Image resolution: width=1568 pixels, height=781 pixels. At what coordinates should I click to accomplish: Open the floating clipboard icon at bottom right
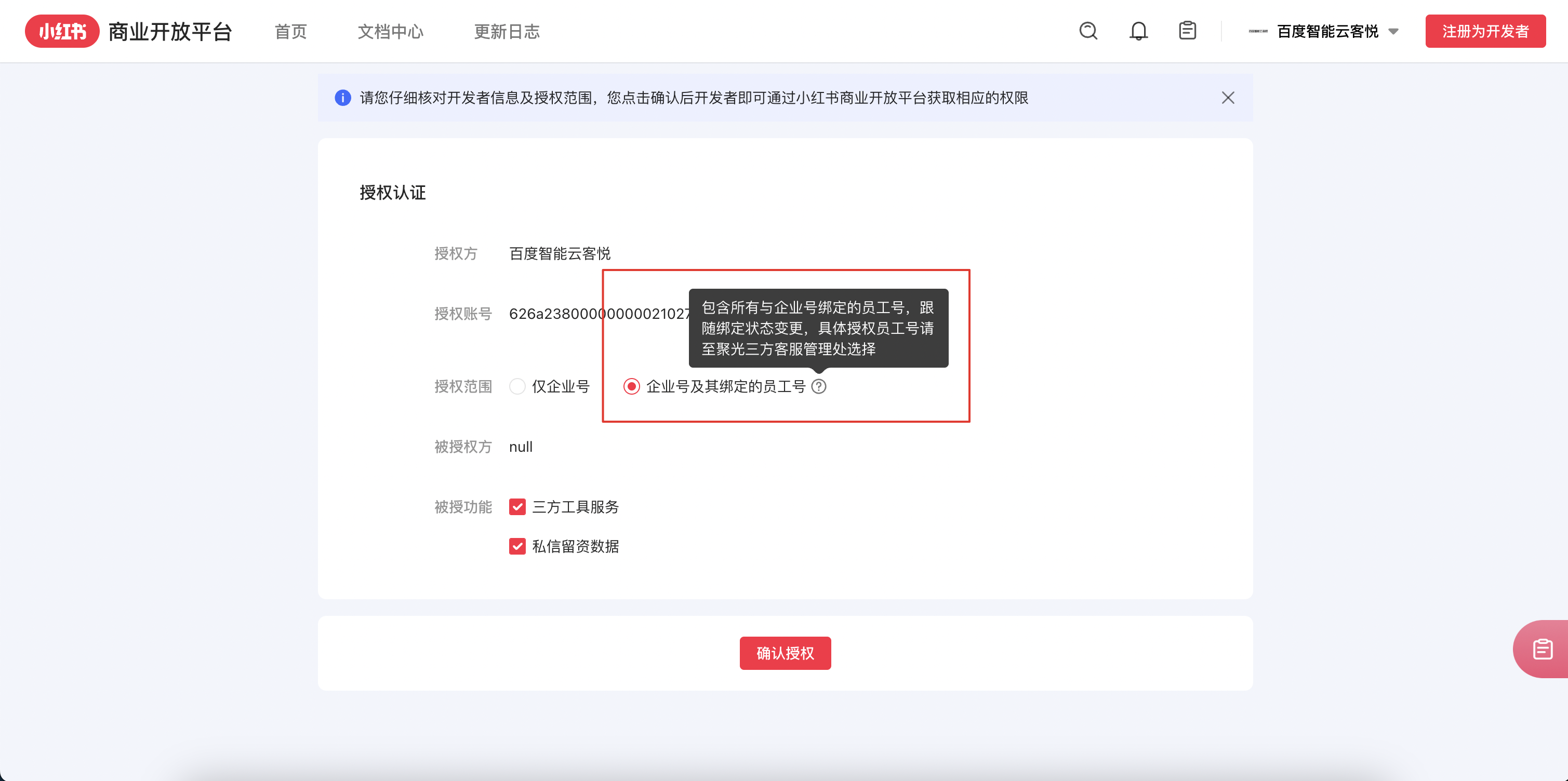1543,649
